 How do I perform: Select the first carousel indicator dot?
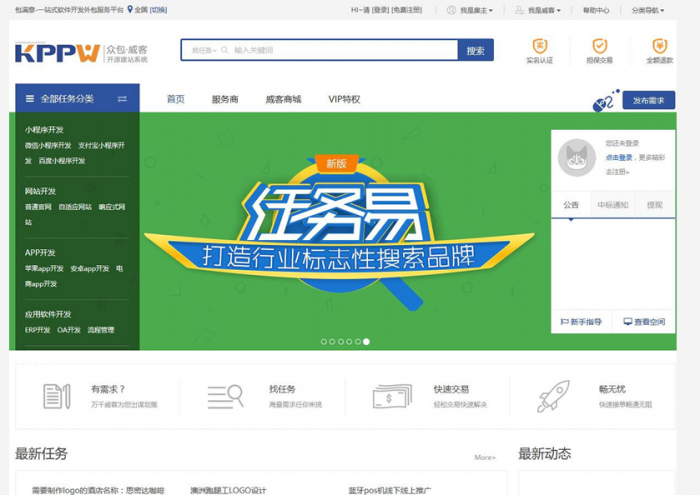click(323, 342)
